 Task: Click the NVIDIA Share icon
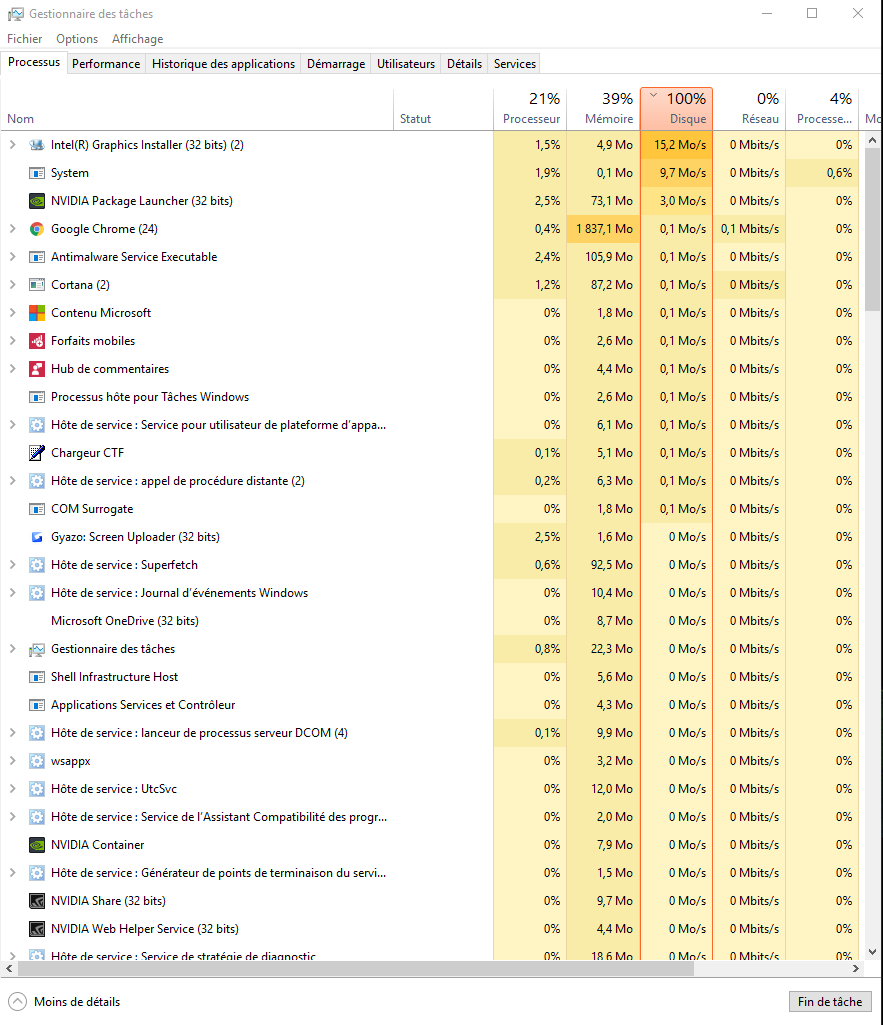click(37, 901)
